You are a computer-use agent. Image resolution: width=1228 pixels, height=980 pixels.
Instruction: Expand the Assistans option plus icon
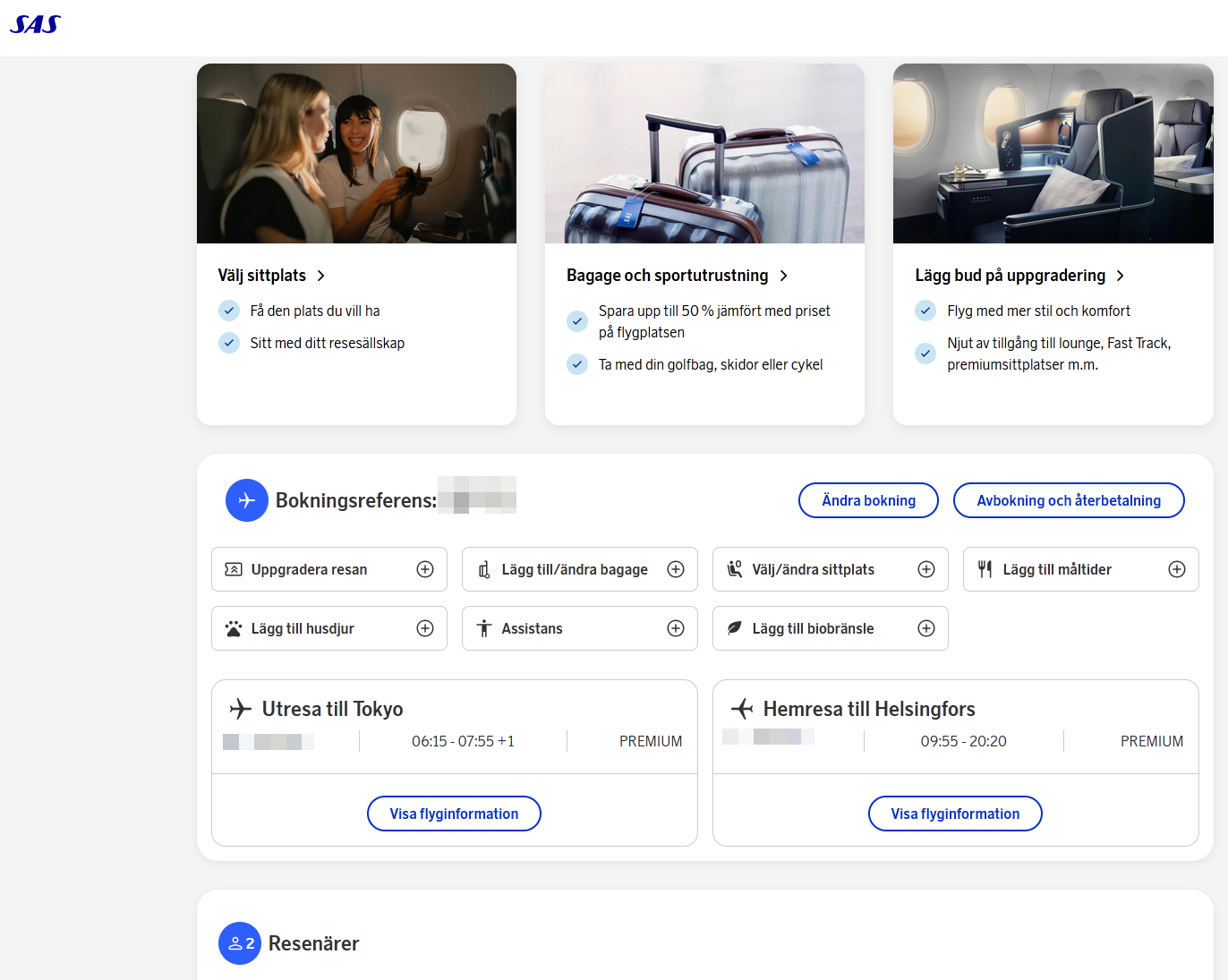(676, 628)
